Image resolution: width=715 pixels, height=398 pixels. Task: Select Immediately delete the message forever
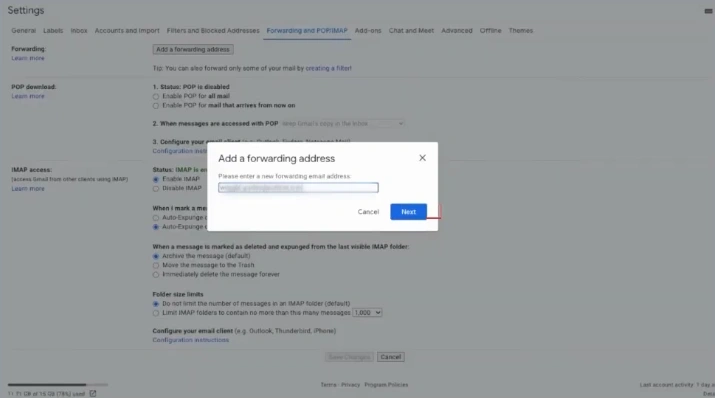[x=156, y=274]
